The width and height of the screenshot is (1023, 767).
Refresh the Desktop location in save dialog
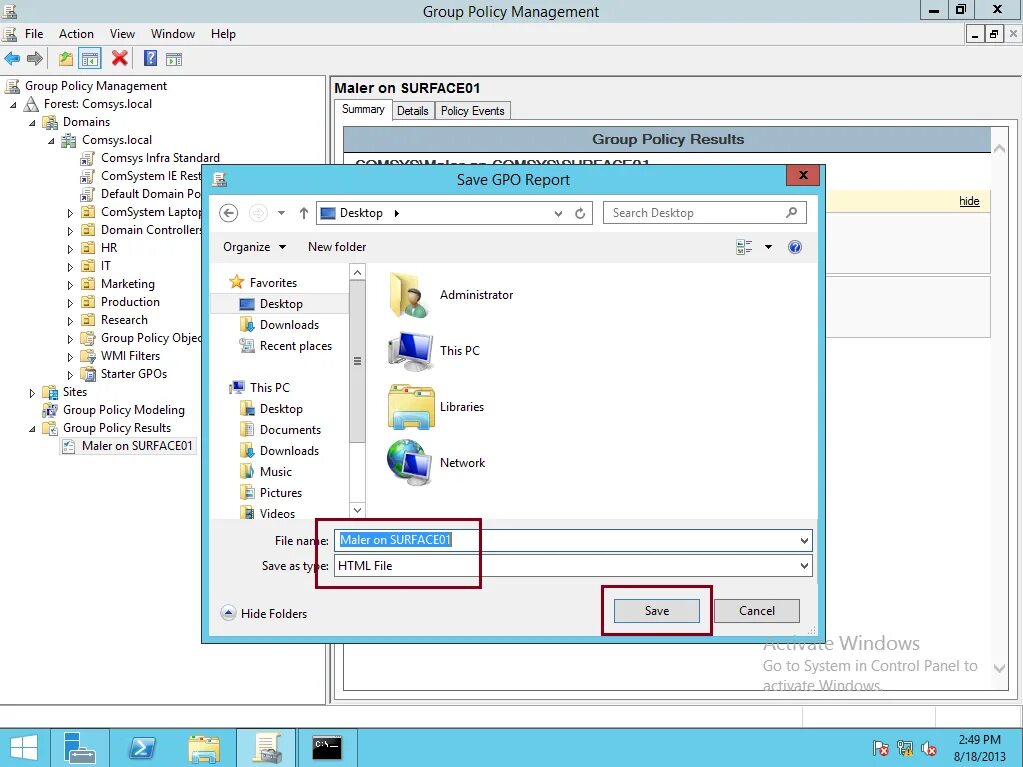click(x=579, y=213)
